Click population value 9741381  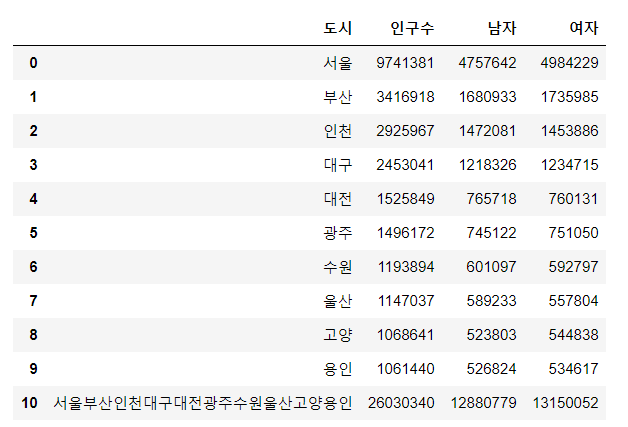click(x=405, y=63)
